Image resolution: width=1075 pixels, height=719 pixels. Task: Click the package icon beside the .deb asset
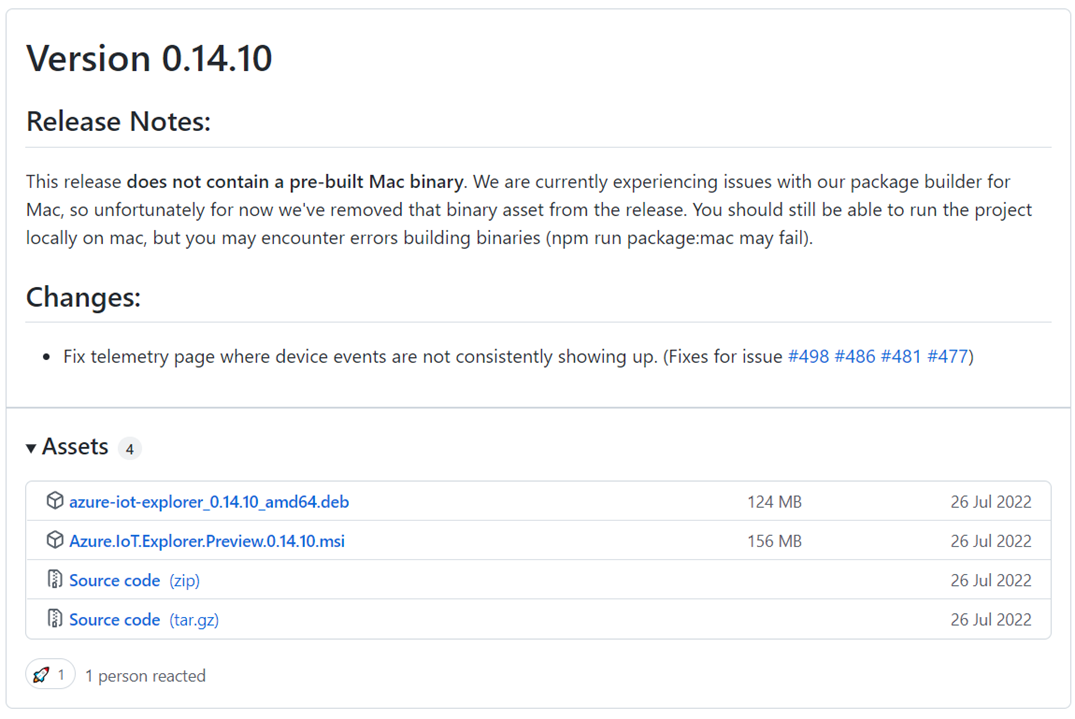click(x=55, y=501)
